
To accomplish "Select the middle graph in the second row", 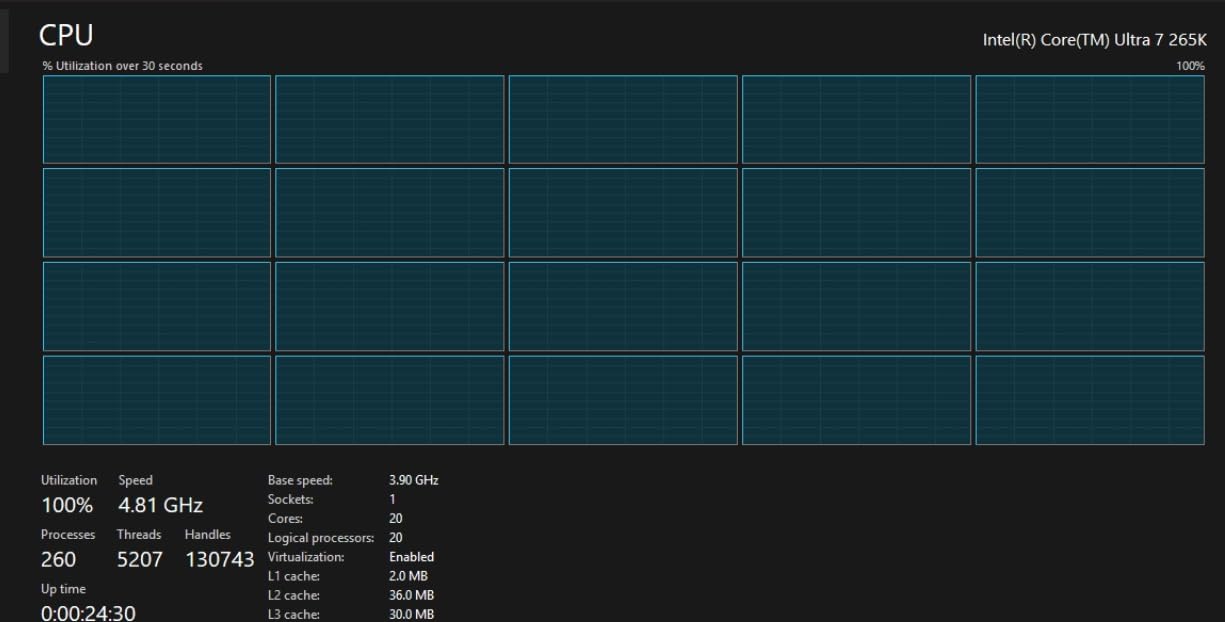I will pyautogui.click(x=623, y=213).
